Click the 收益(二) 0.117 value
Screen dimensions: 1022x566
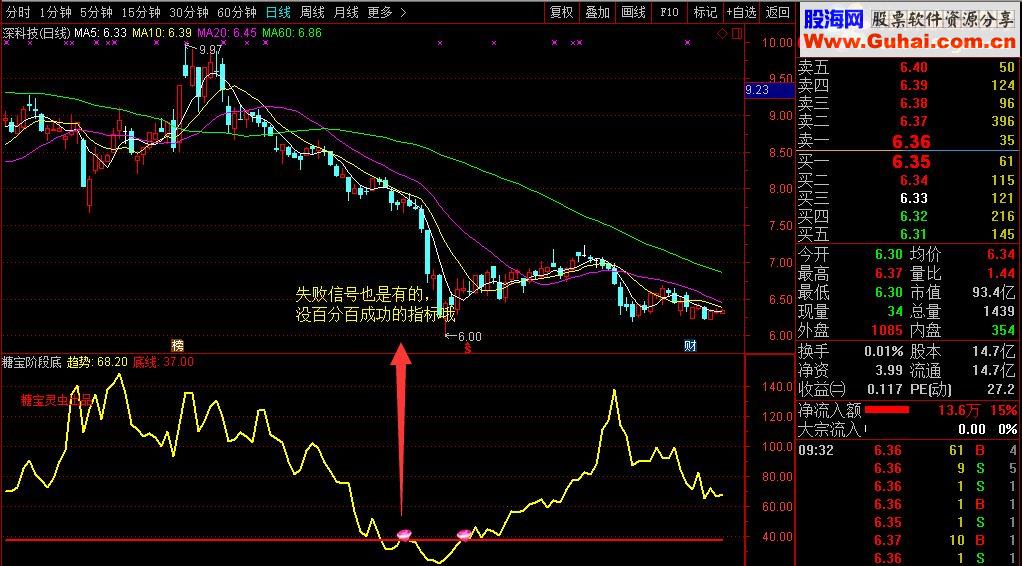[883, 391]
